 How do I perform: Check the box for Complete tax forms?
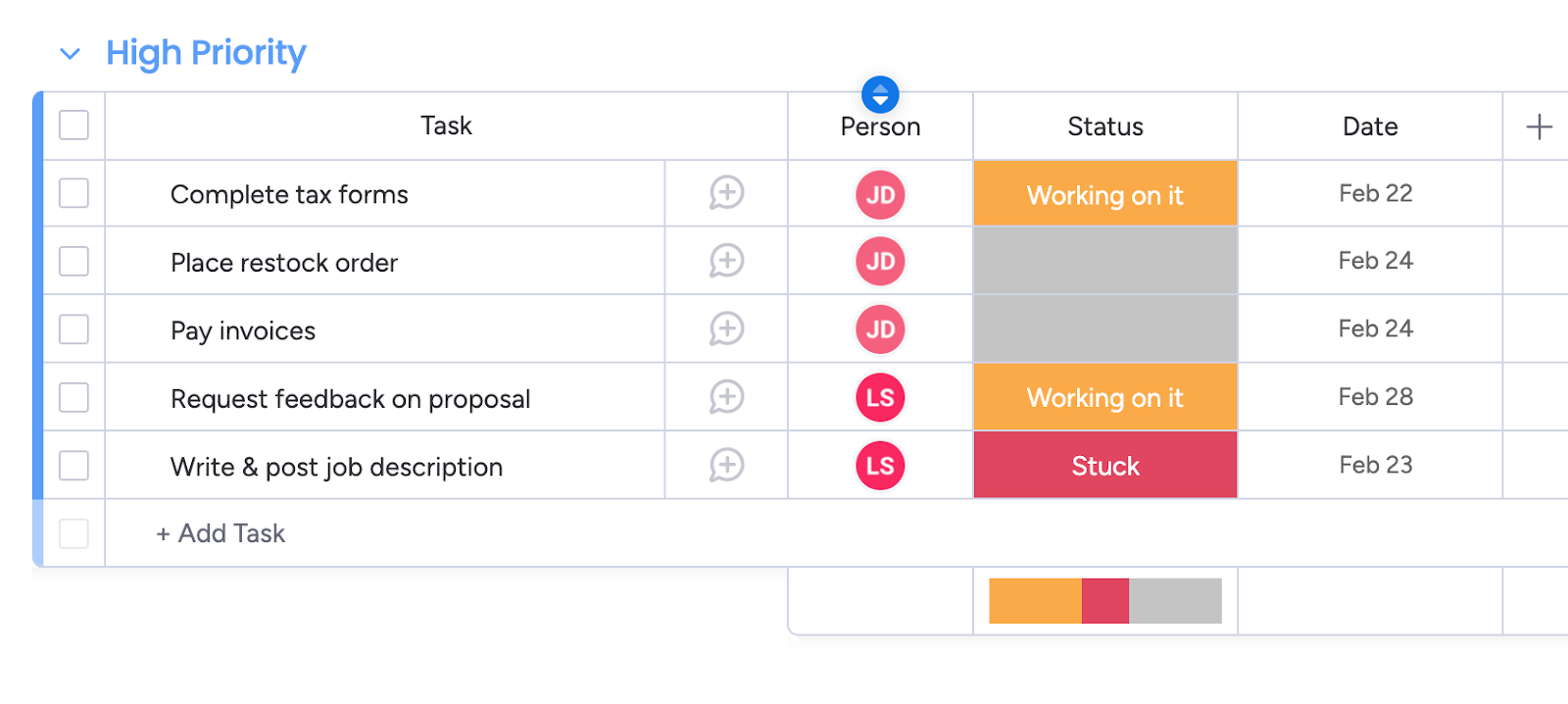73,193
